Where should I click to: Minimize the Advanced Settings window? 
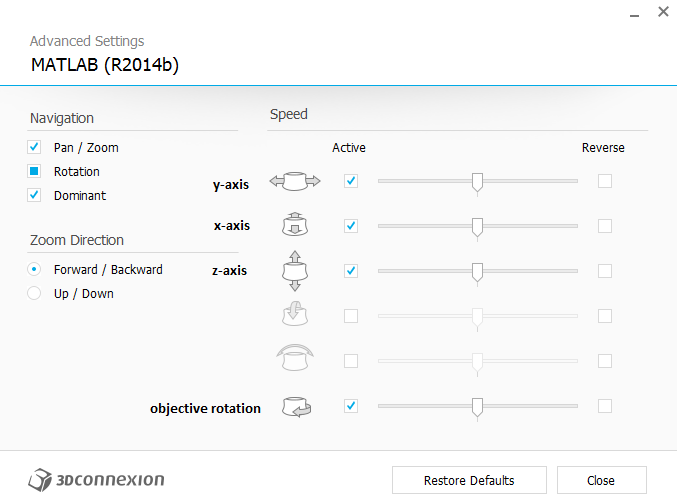pos(634,14)
